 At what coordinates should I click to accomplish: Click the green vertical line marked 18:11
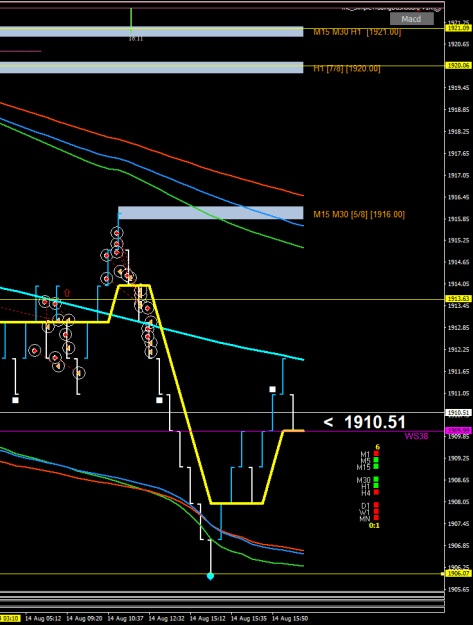click(131, 21)
